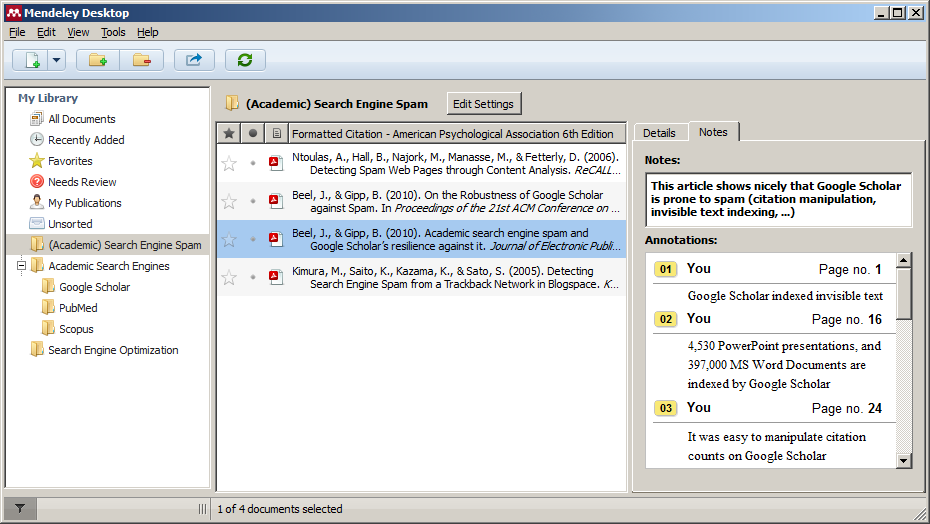Click the Add Document toolbar icon
The width and height of the screenshot is (930, 524).
(x=31, y=60)
